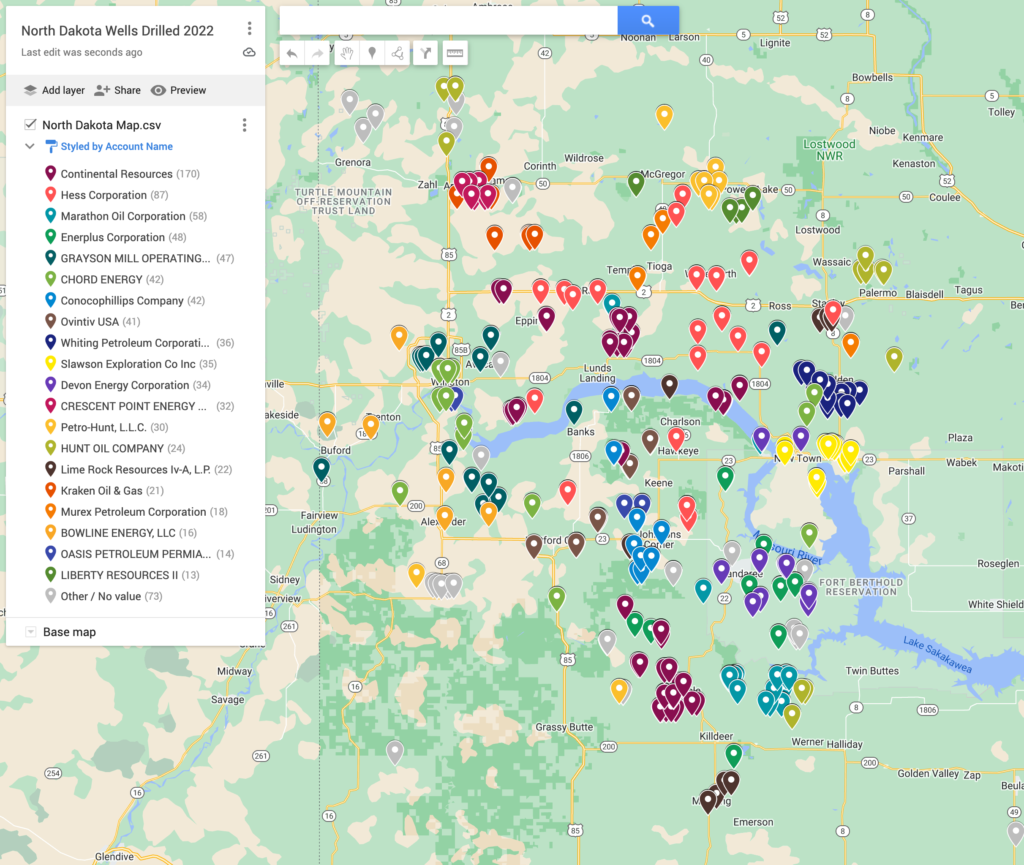
Task: Click the redo arrow tool
Action: (x=317, y=54)
